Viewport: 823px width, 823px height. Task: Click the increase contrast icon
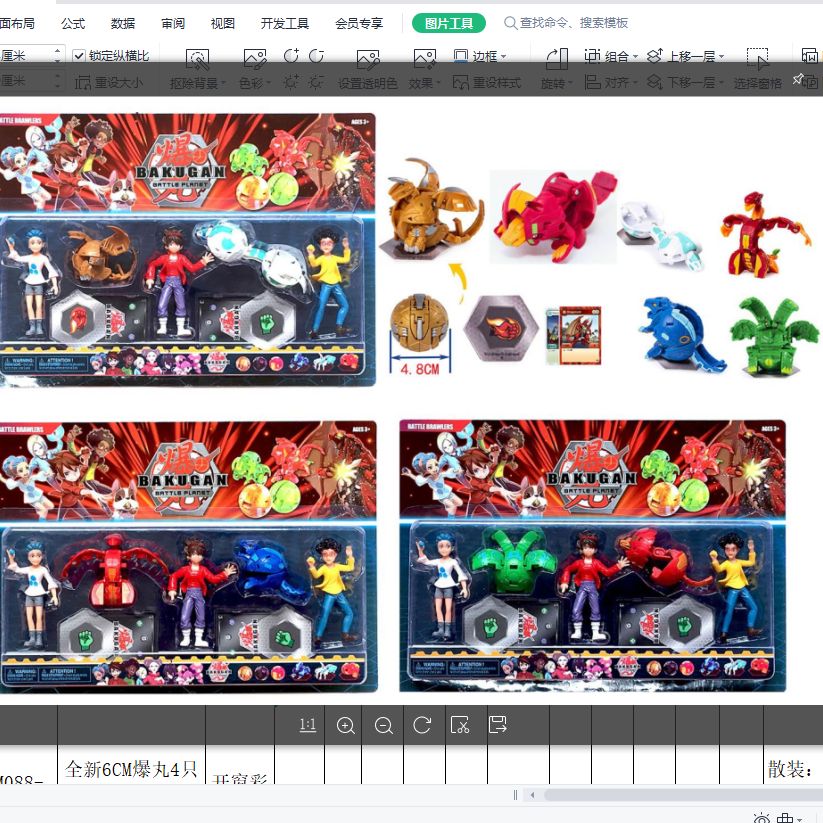291,56
